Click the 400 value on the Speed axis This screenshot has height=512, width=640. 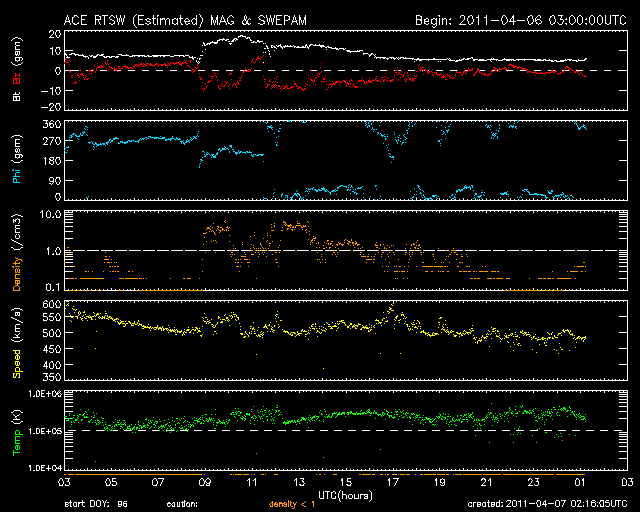coord(52,365)
